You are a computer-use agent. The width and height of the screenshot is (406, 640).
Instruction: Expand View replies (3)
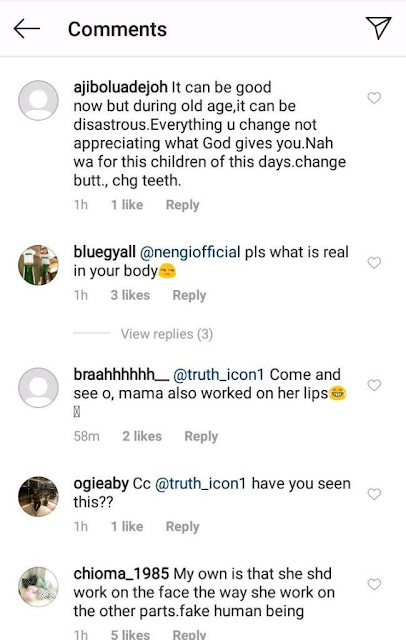(166, 334)
